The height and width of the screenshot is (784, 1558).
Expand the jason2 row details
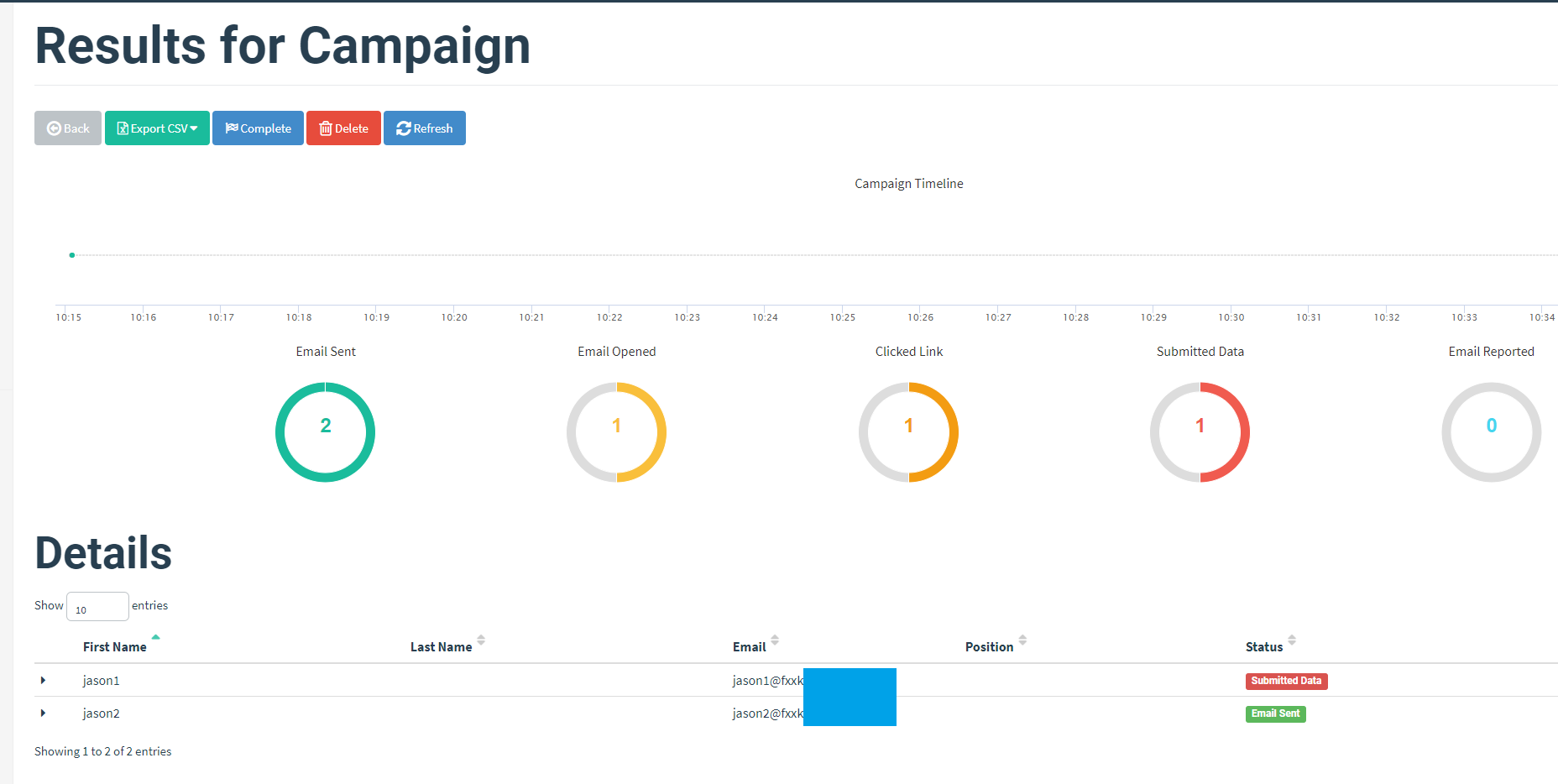click(44, 713)
